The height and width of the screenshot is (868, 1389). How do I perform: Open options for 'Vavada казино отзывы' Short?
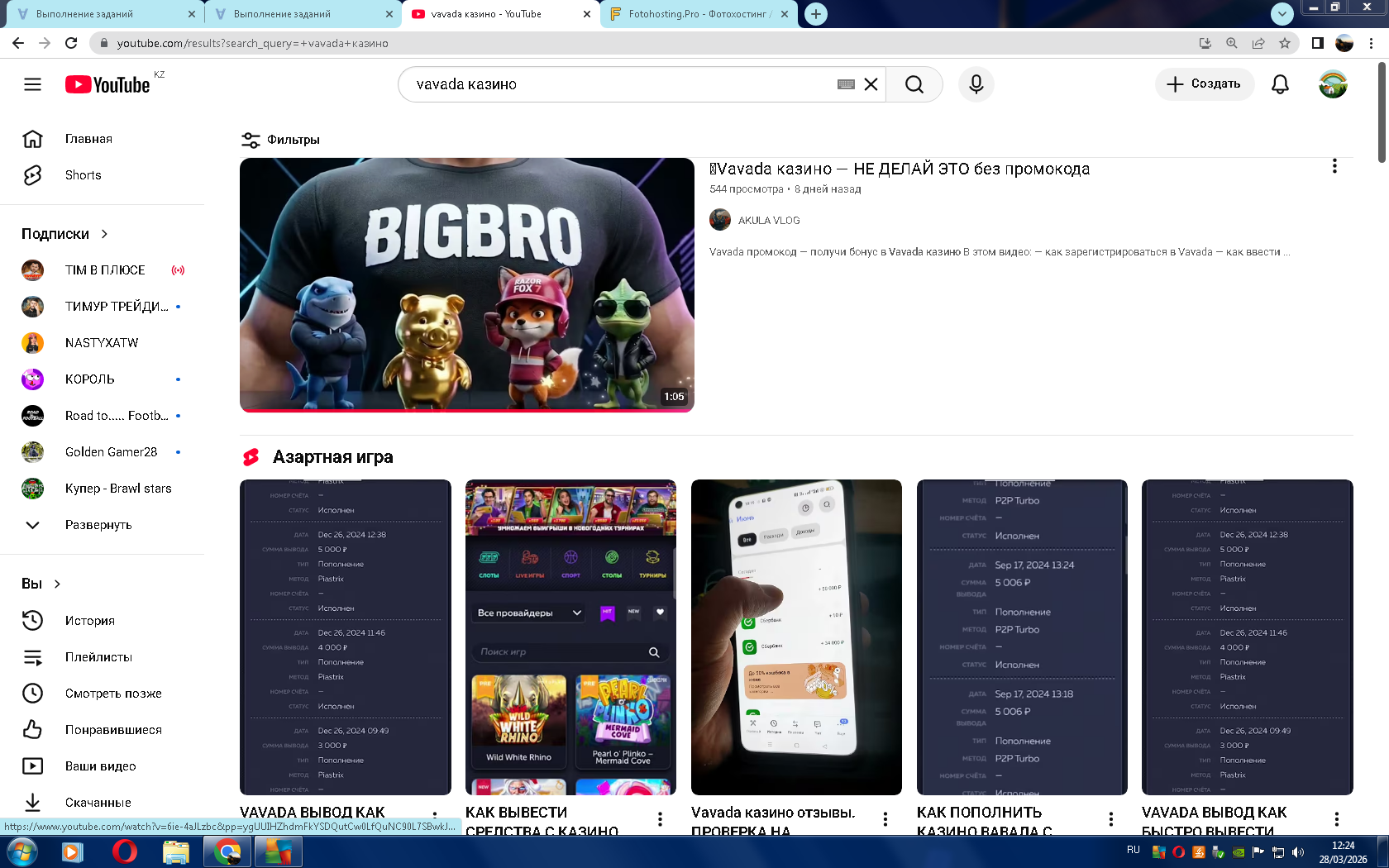[885, 819]
